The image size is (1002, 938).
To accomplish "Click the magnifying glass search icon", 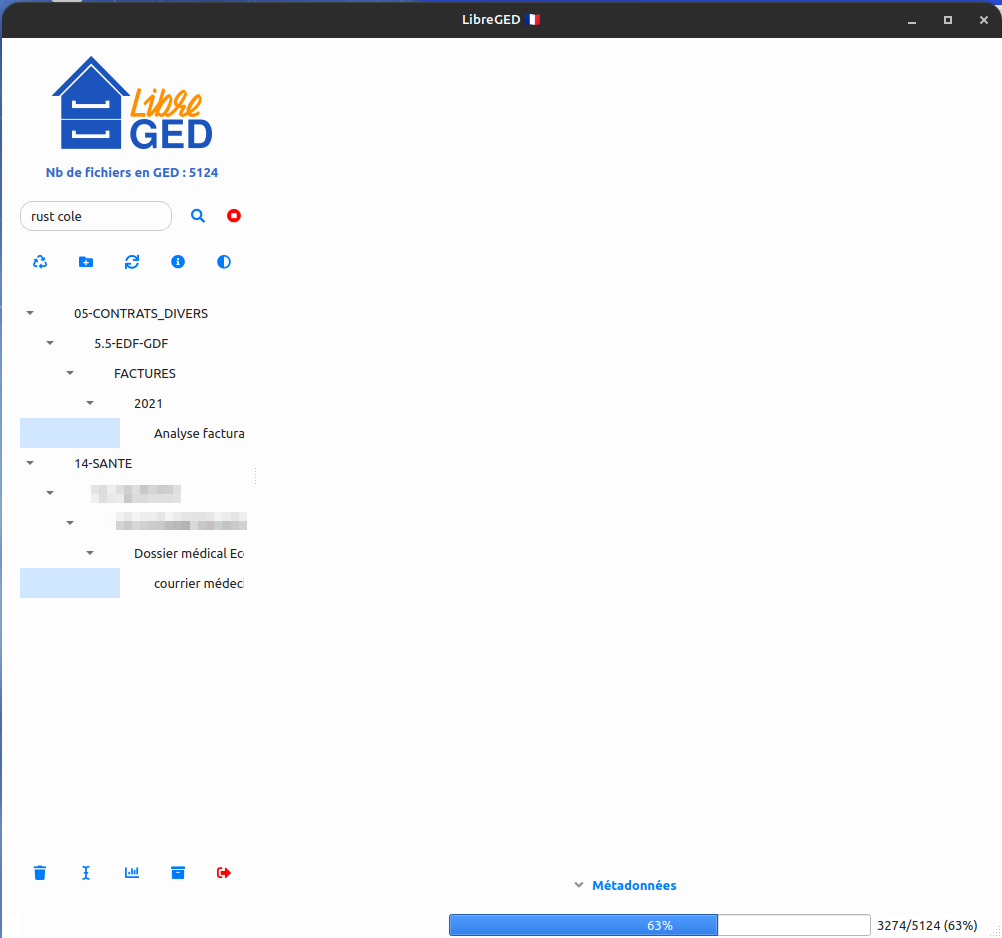I will point(198,216).
